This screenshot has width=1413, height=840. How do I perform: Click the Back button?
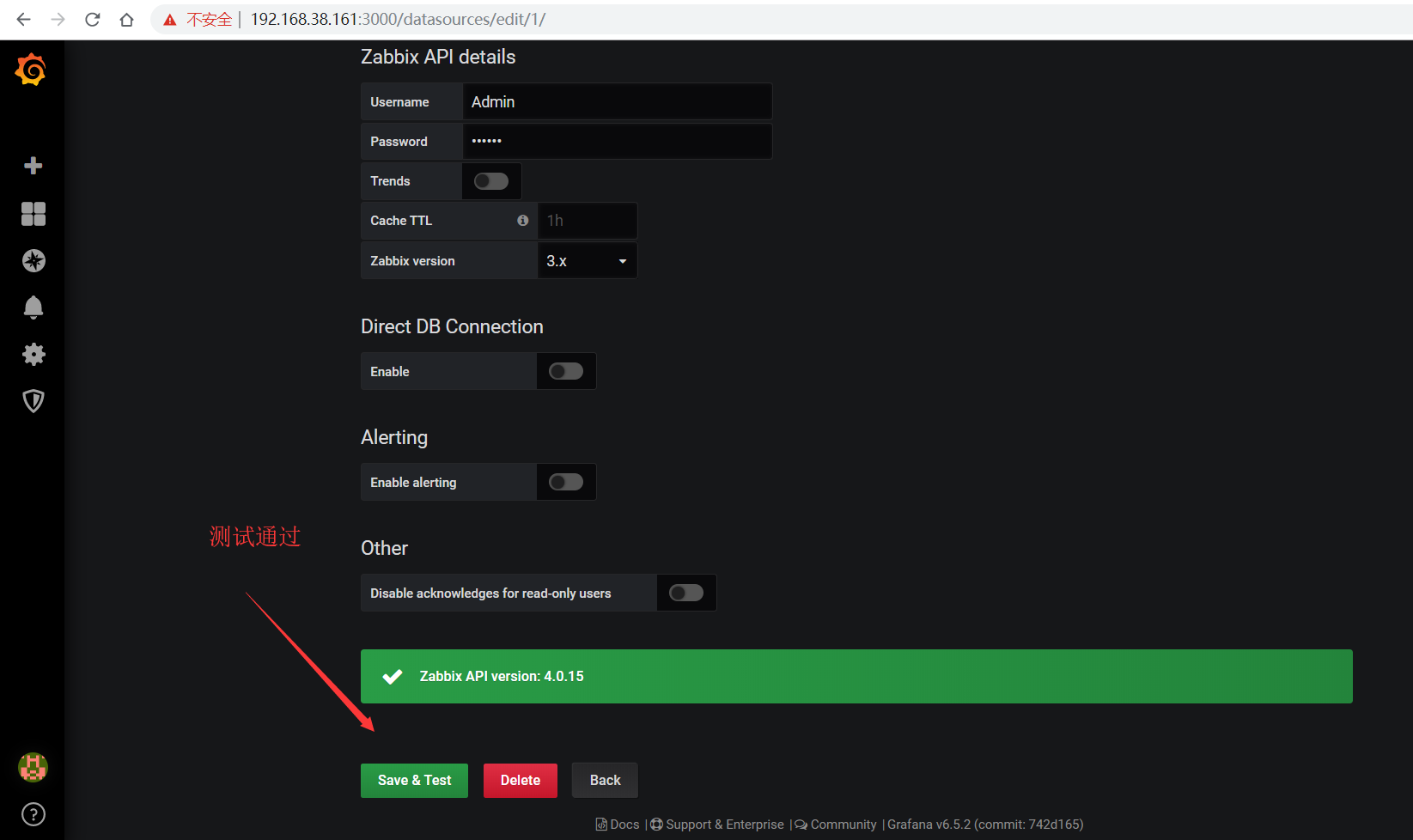605,780
